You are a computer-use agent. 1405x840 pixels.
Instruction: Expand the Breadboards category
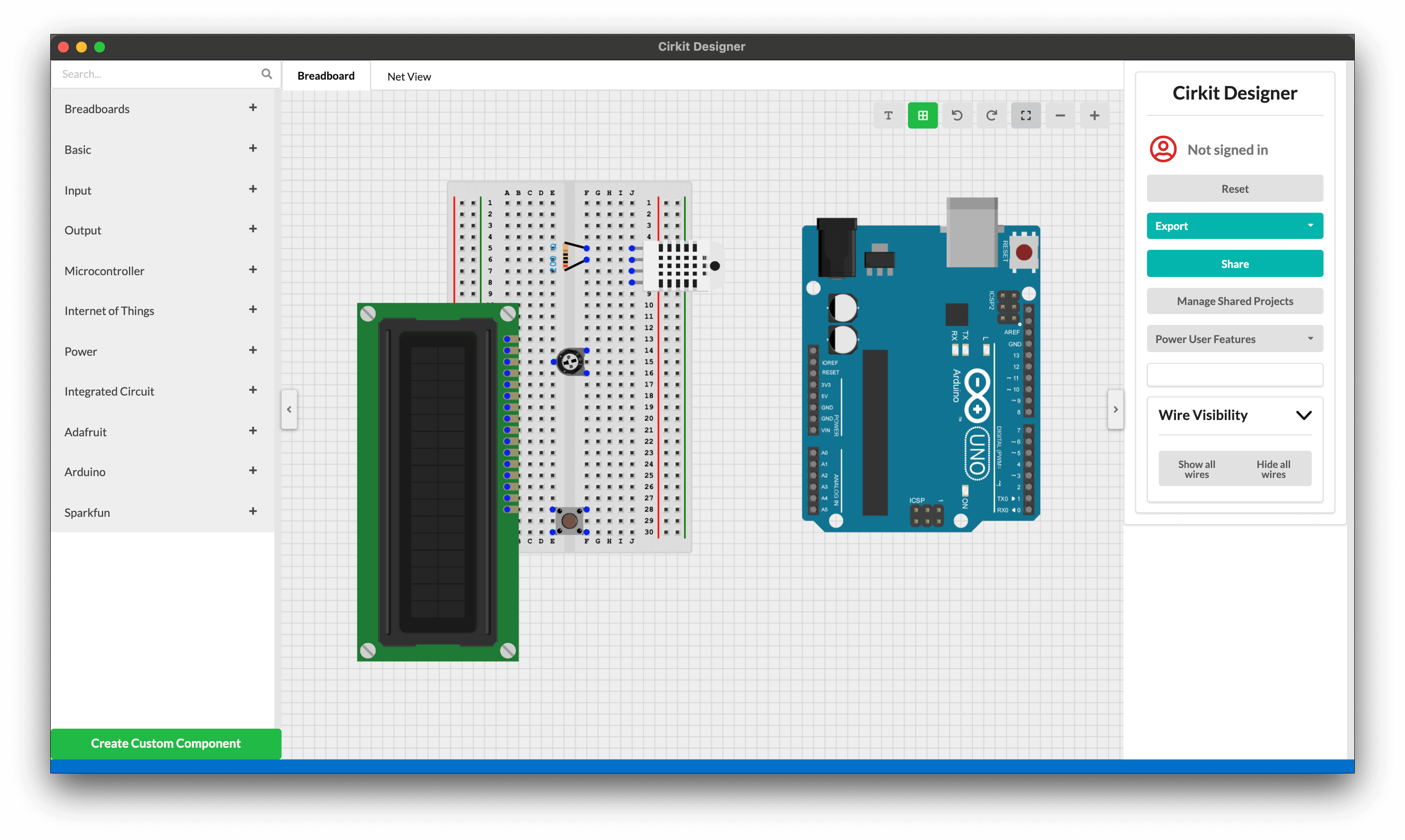[x=253, y=108]
